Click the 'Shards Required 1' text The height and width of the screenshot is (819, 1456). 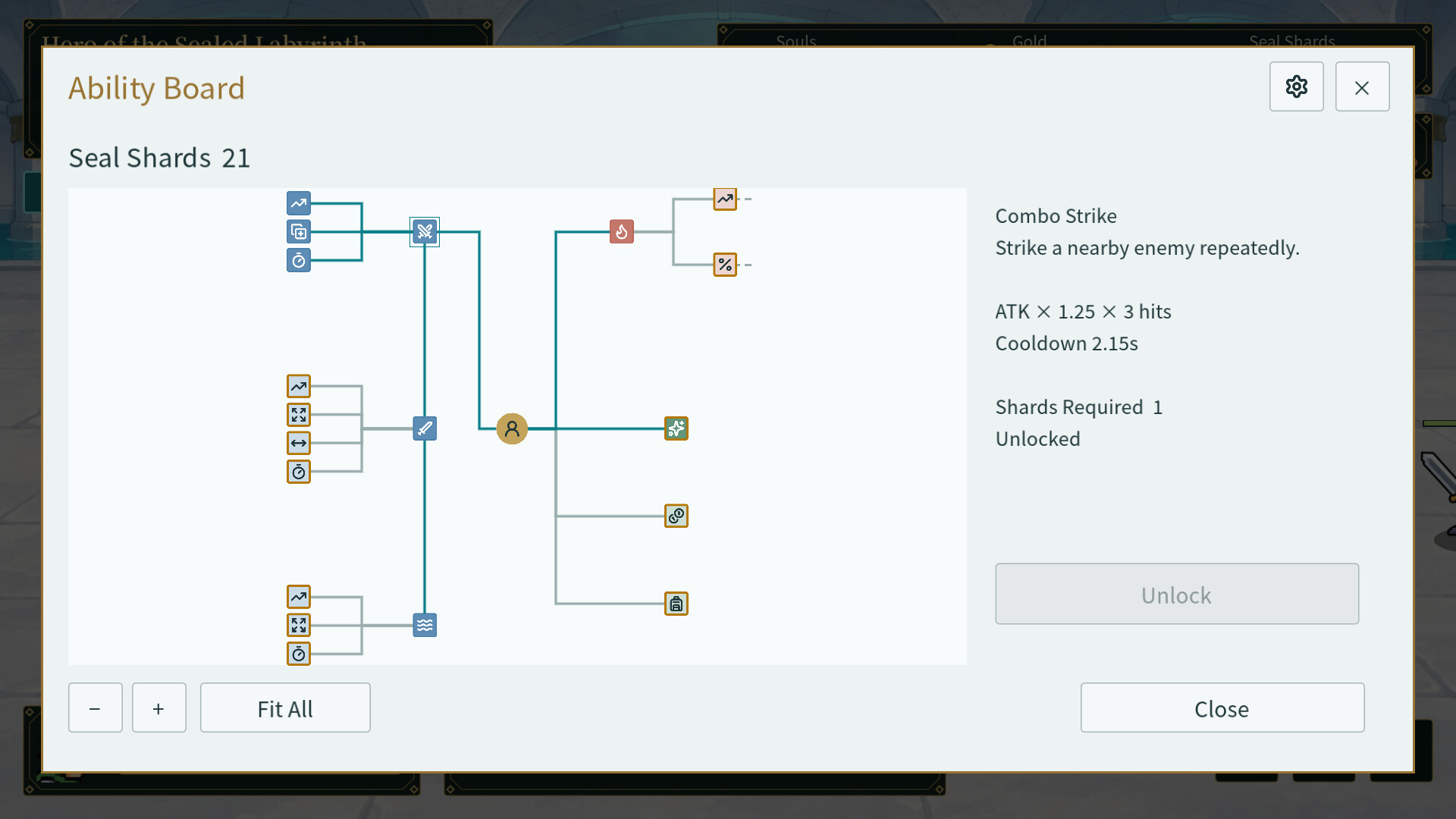point(1078,407)
